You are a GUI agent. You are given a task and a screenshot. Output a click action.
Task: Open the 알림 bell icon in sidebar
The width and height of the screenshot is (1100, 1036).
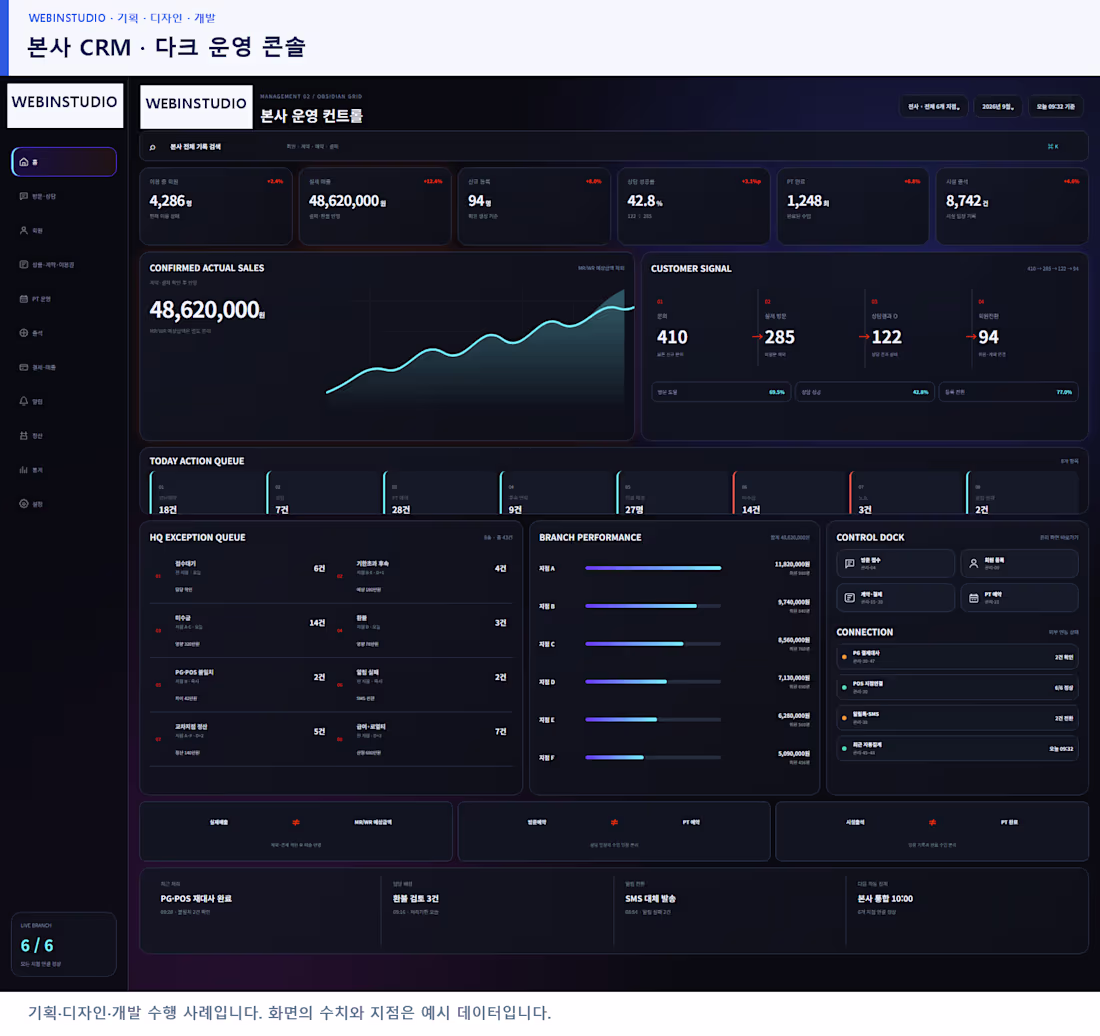point(24,401)
